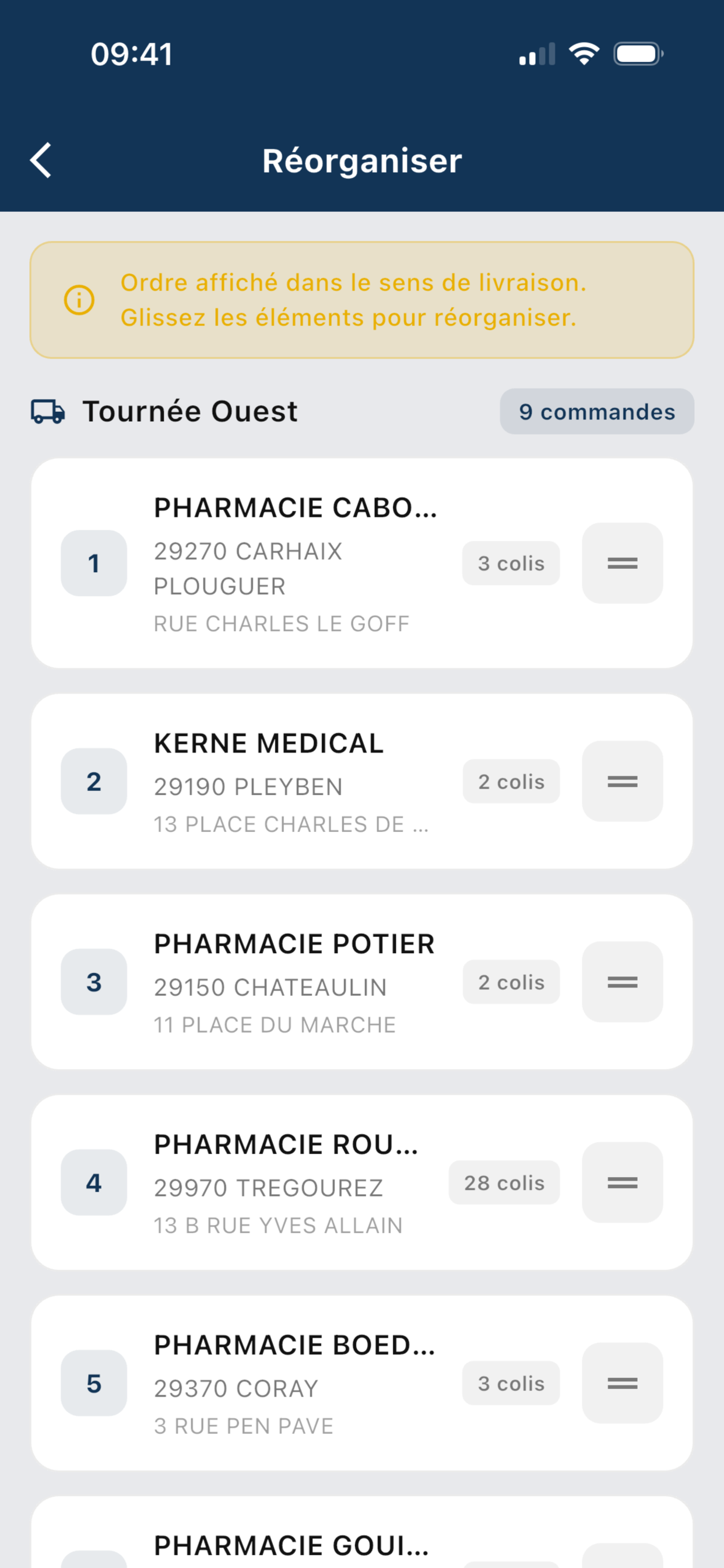The width and height of the screenshot is (724, 1568).
Task: Tap the 28 colis badge
Action: [504, 1182]
